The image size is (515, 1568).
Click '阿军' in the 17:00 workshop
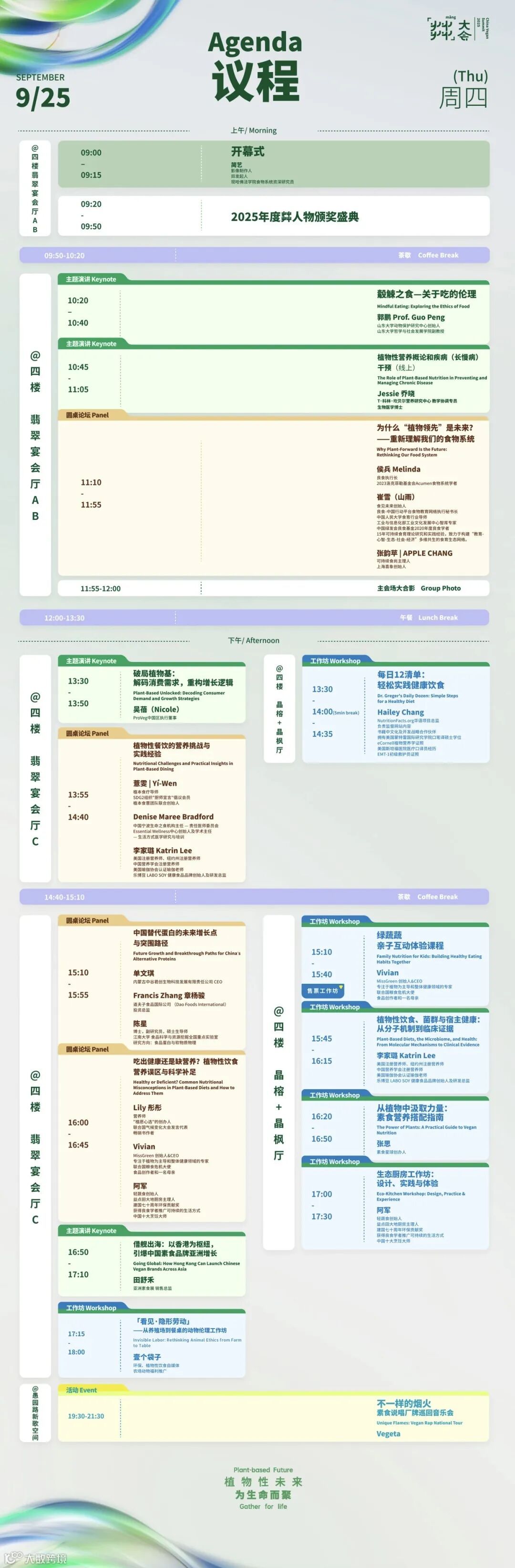click(383, 1210)
